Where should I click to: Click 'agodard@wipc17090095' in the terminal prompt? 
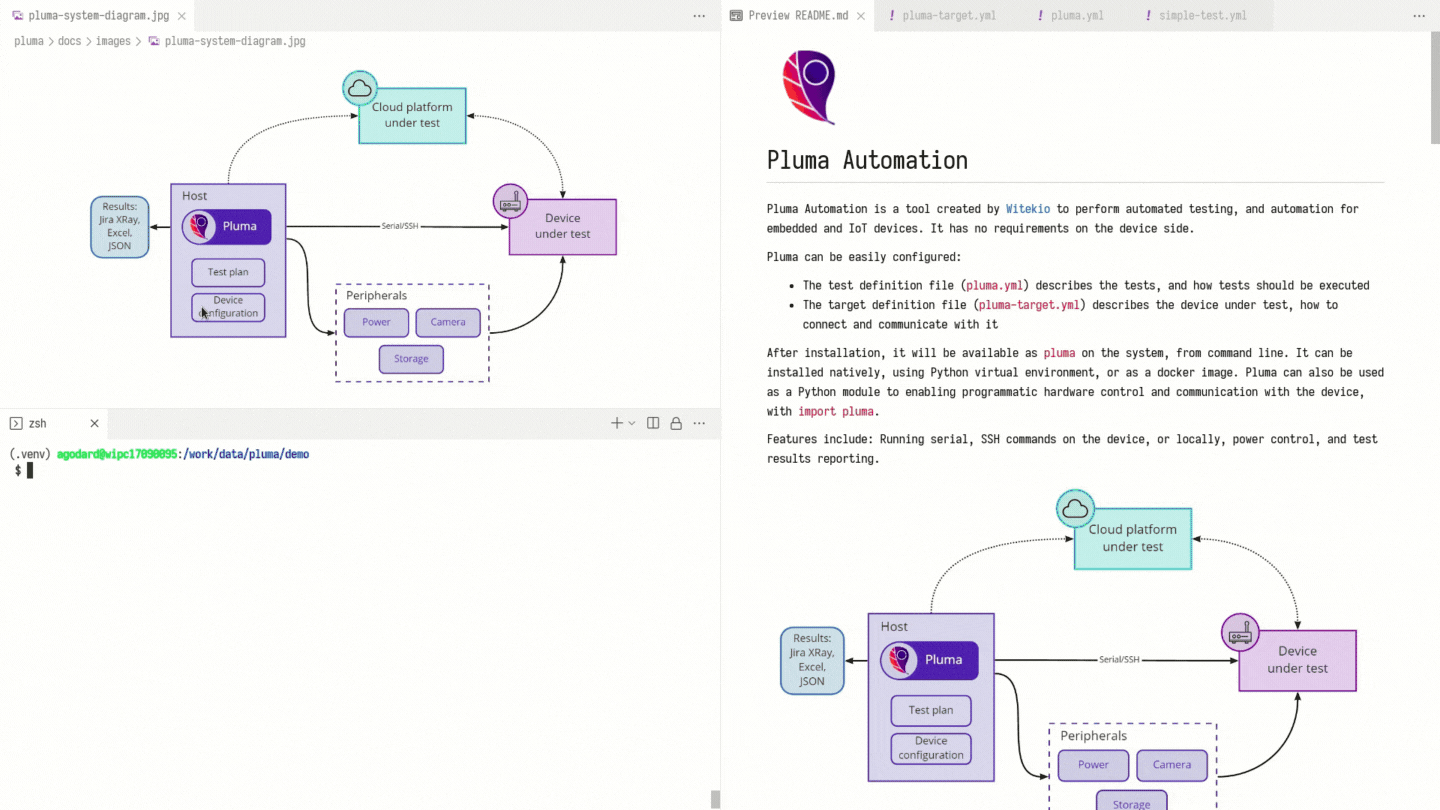click(116, 454)
